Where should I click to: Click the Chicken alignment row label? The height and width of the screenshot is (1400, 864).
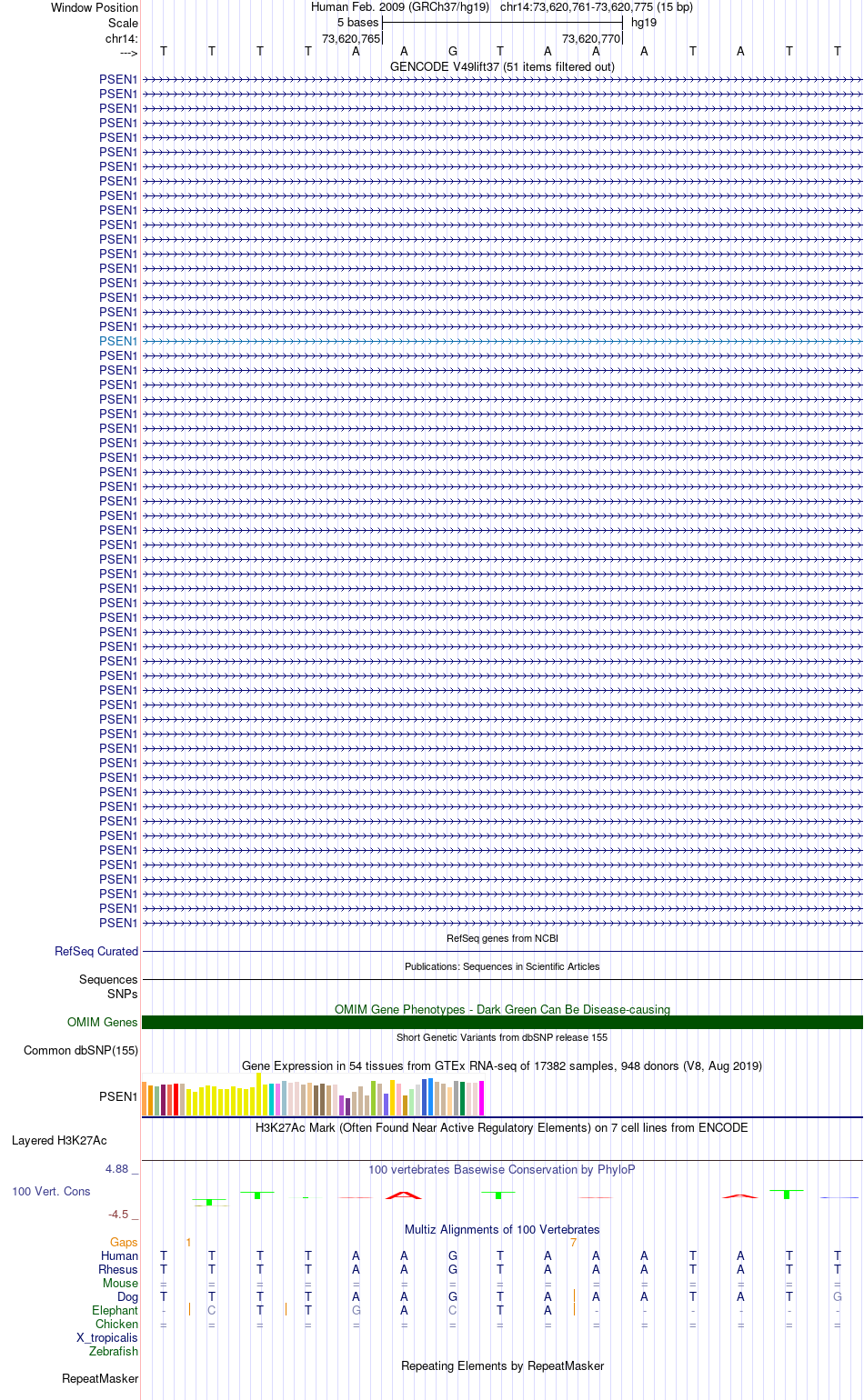tap(116, 1325)
